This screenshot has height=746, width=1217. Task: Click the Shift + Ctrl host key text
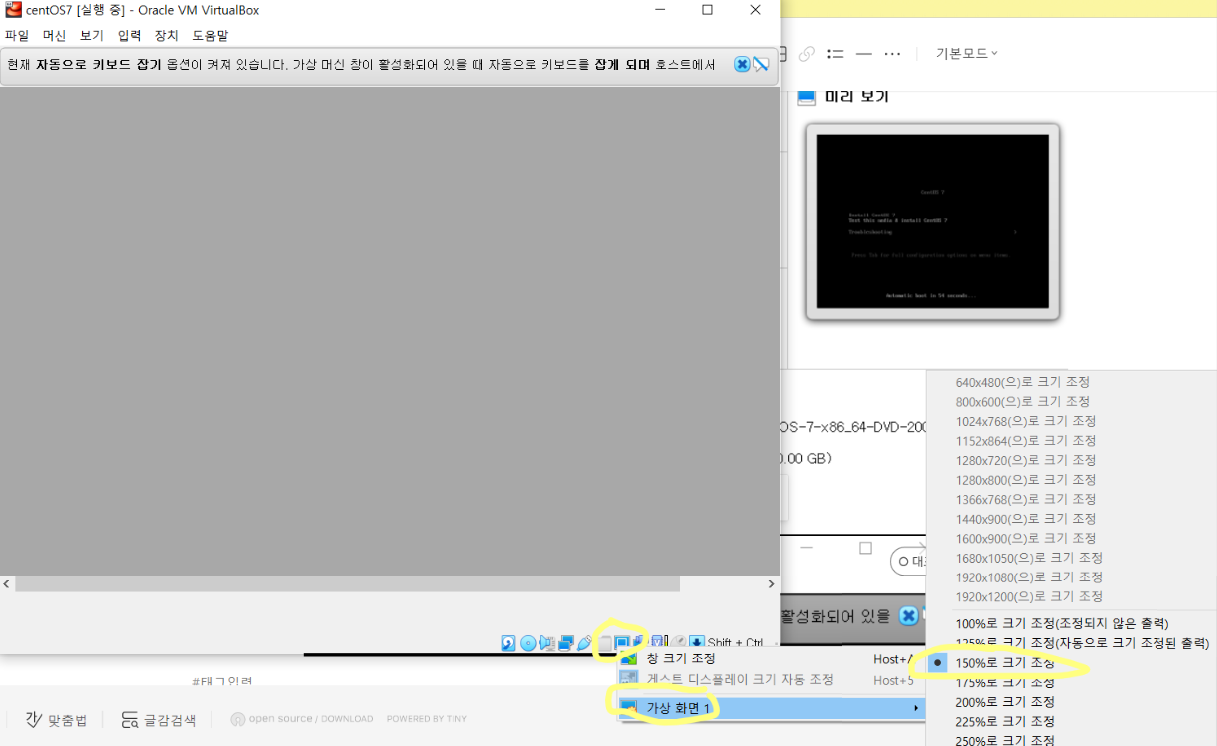[735, 643]
